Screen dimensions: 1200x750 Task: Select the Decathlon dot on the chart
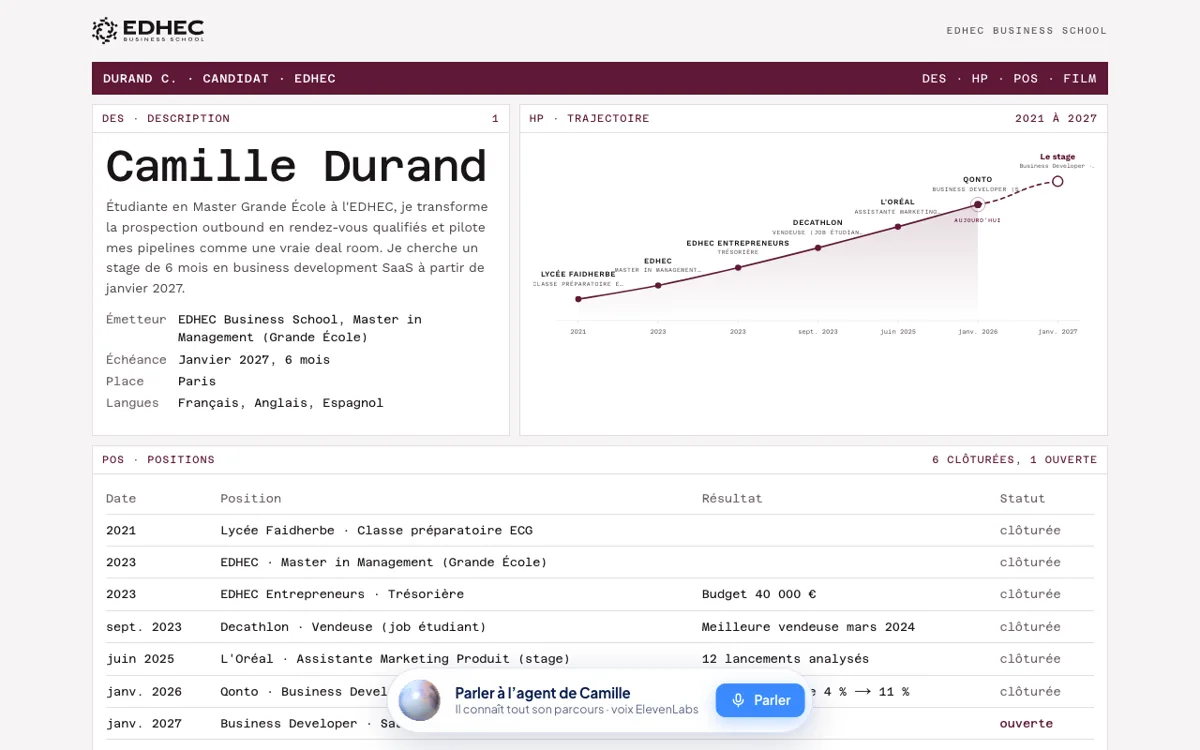tap(818, 247)
